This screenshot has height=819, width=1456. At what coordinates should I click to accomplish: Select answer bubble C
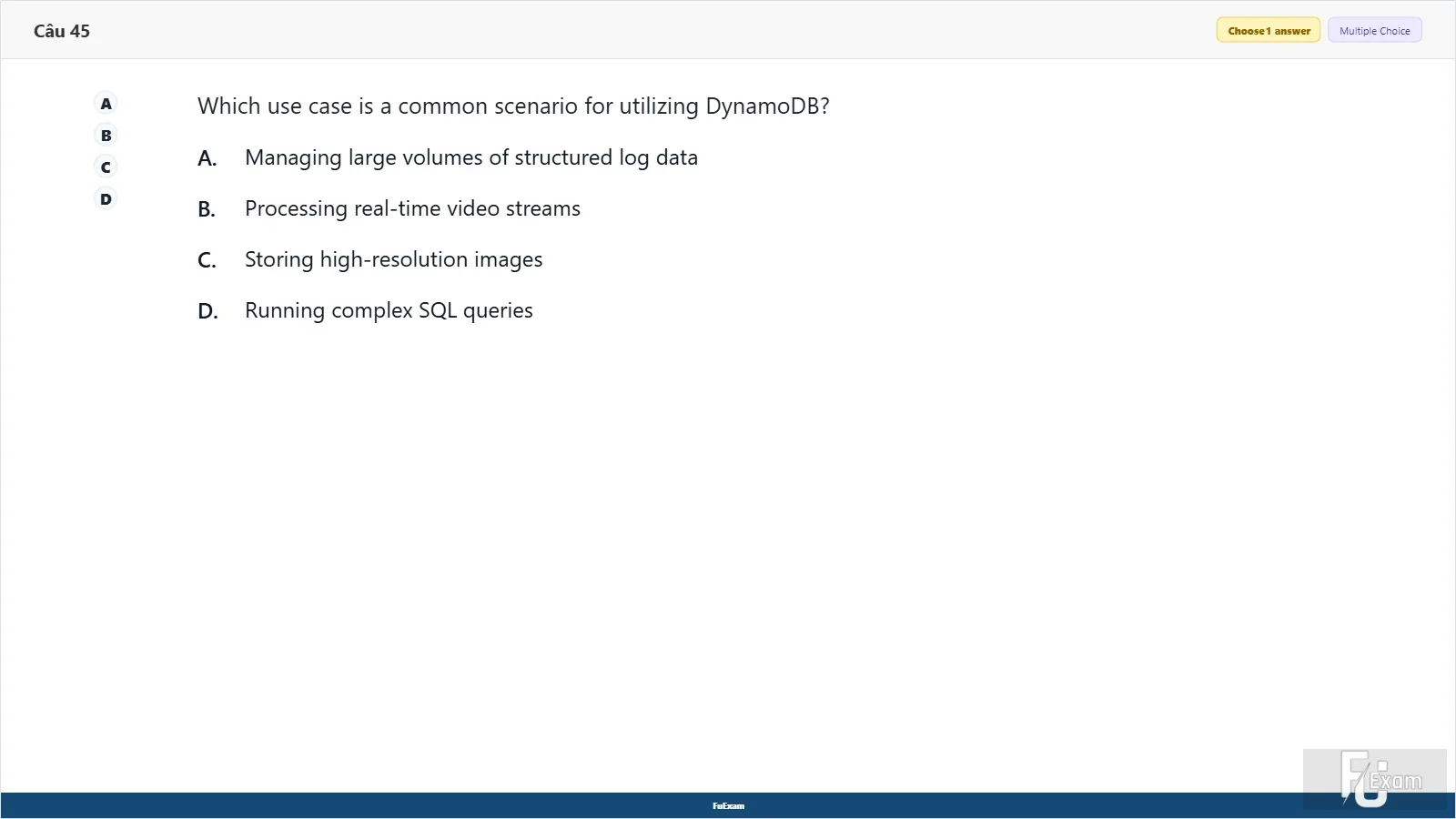tap(106, 167)
